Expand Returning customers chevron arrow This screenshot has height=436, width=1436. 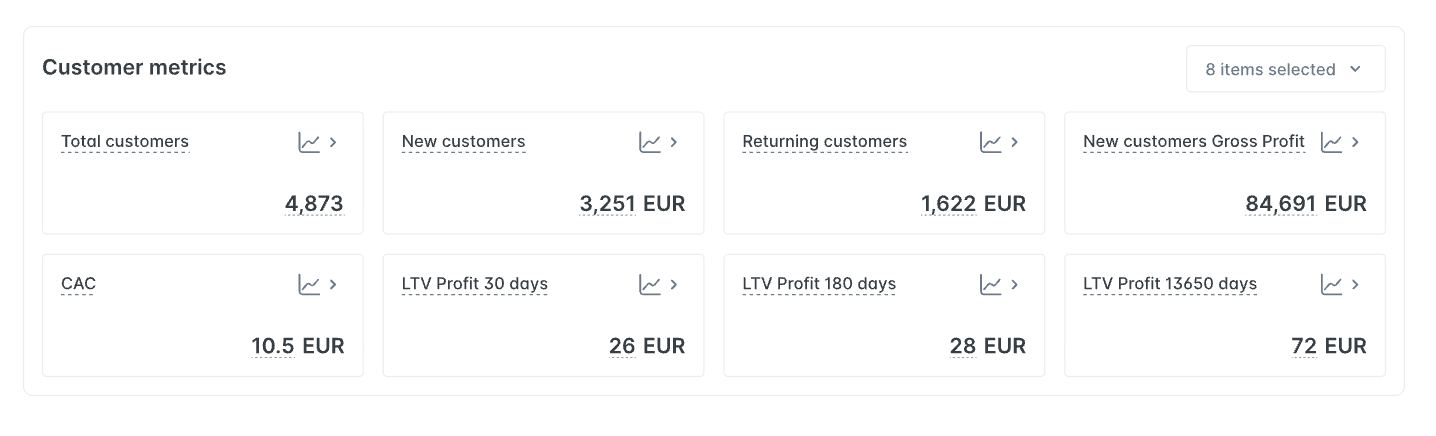click(1014, 142)
